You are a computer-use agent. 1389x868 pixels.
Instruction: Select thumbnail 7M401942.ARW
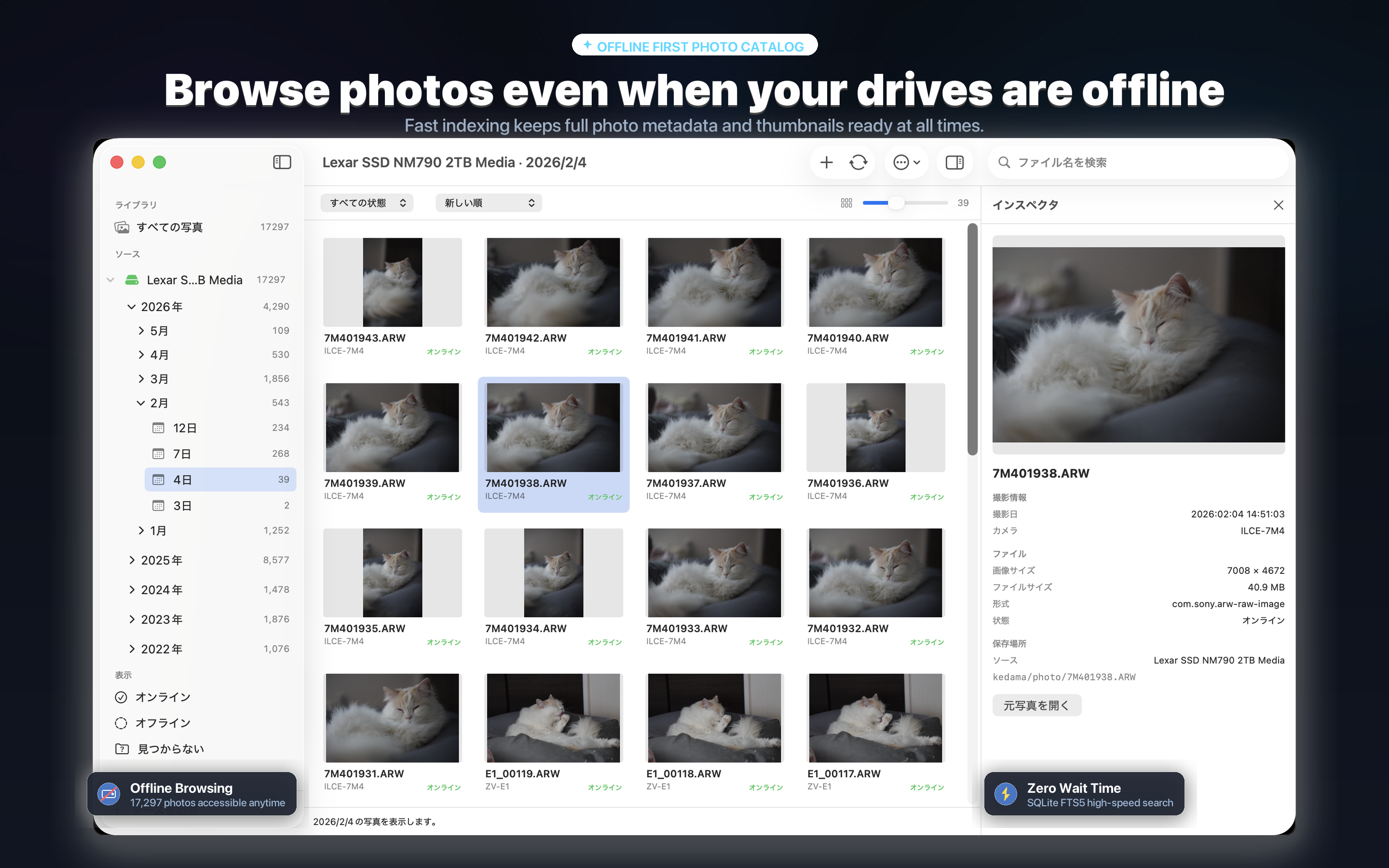553,283
